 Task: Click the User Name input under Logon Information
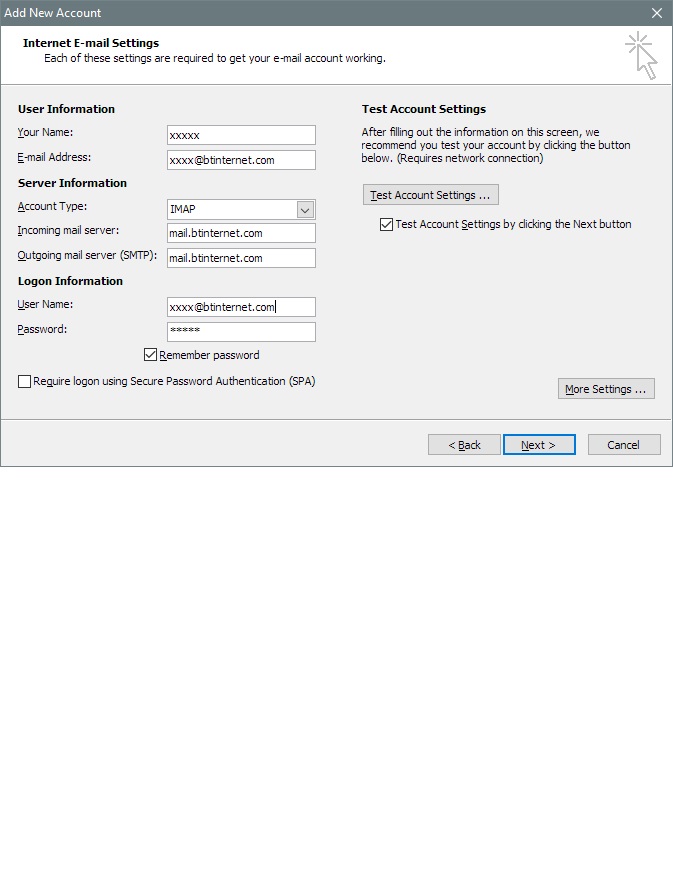point(241,307)
